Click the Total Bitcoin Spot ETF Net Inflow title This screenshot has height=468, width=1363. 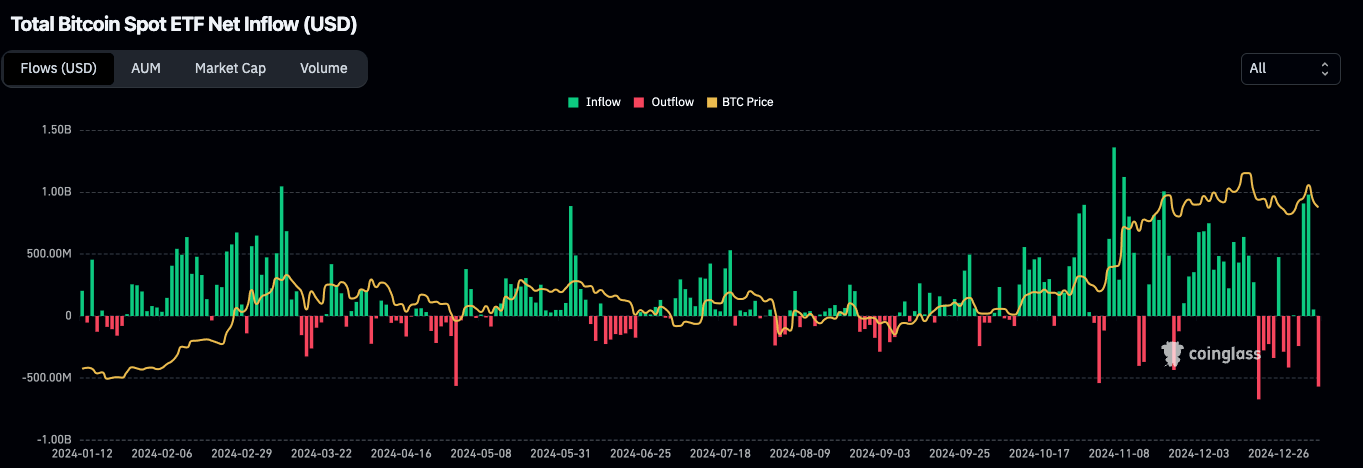coord(183,23)
